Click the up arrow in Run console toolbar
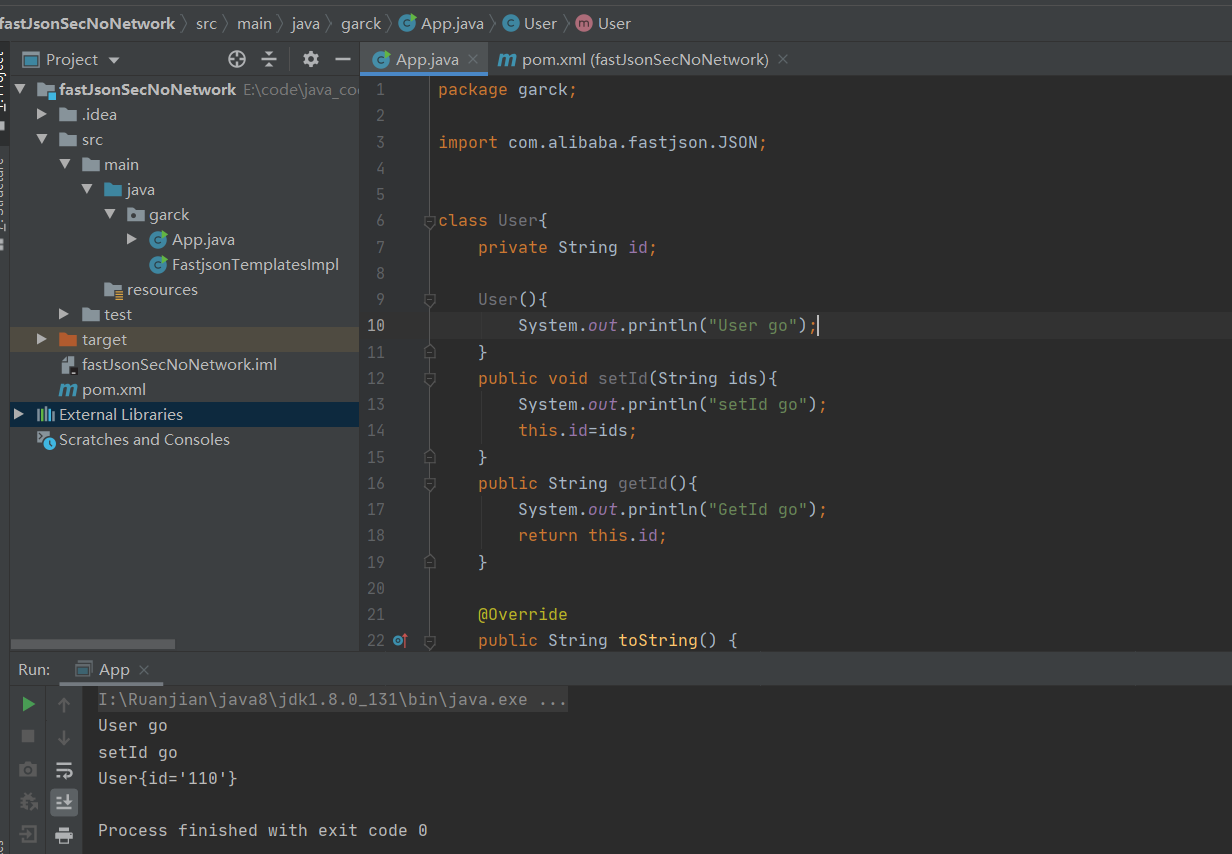 tap(64, 705)
